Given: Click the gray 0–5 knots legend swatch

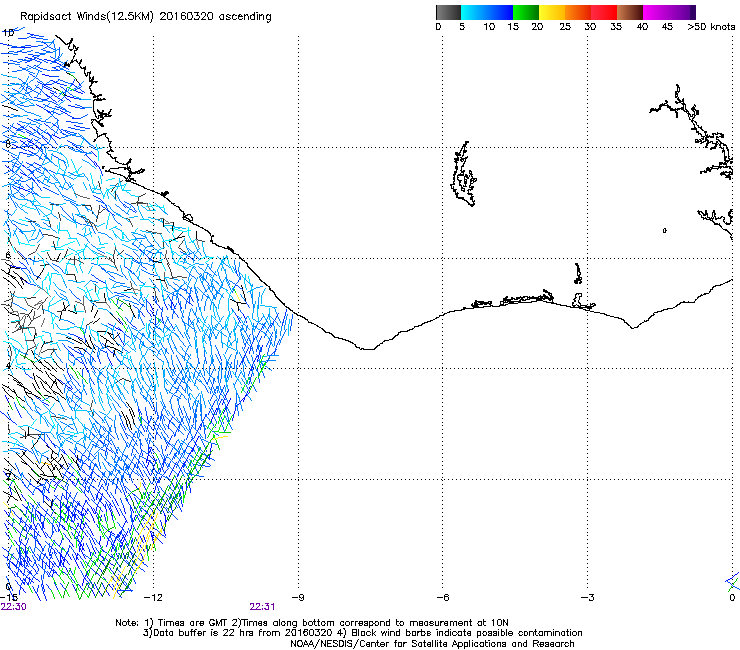Looking at the screenshot, I should [449, 12].
